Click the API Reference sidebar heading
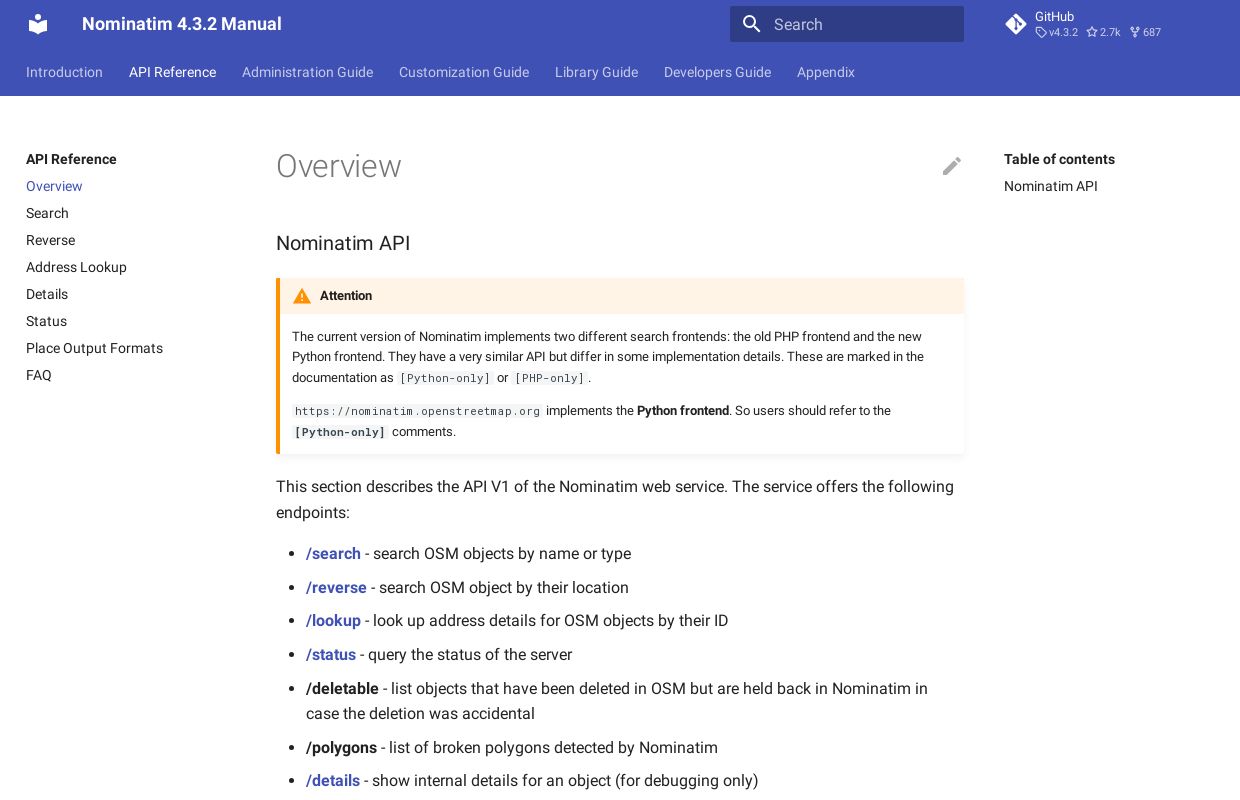This screenshot has height=800, width=1240. tap(71, 159)
